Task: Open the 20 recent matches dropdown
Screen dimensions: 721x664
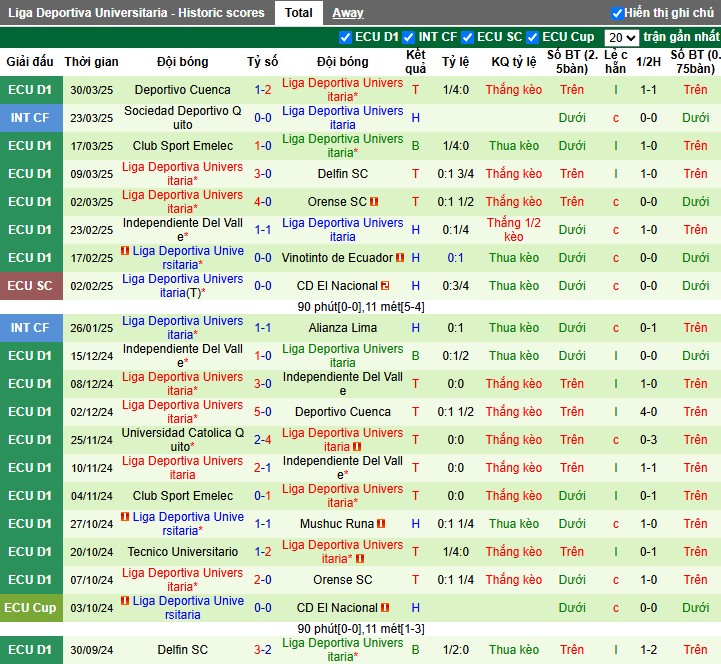Action: pos(621,38)
